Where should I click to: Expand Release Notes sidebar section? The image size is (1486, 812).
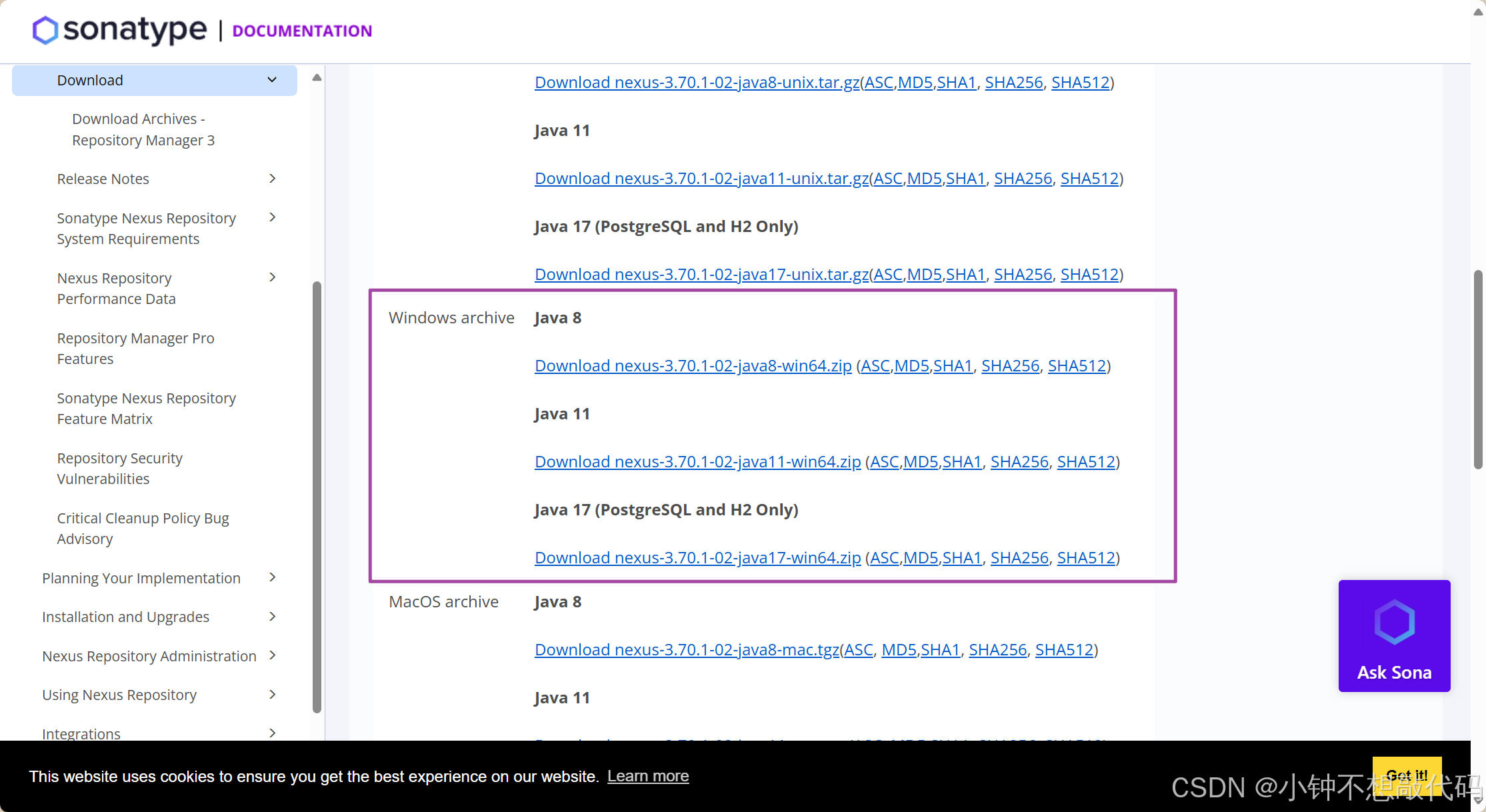[x=274, y=177]
